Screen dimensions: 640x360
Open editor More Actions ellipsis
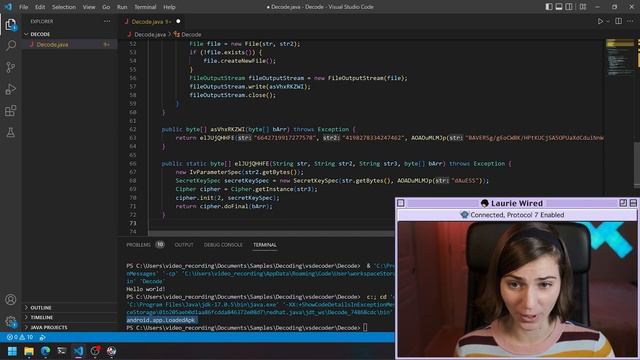[x=631, y=21]
